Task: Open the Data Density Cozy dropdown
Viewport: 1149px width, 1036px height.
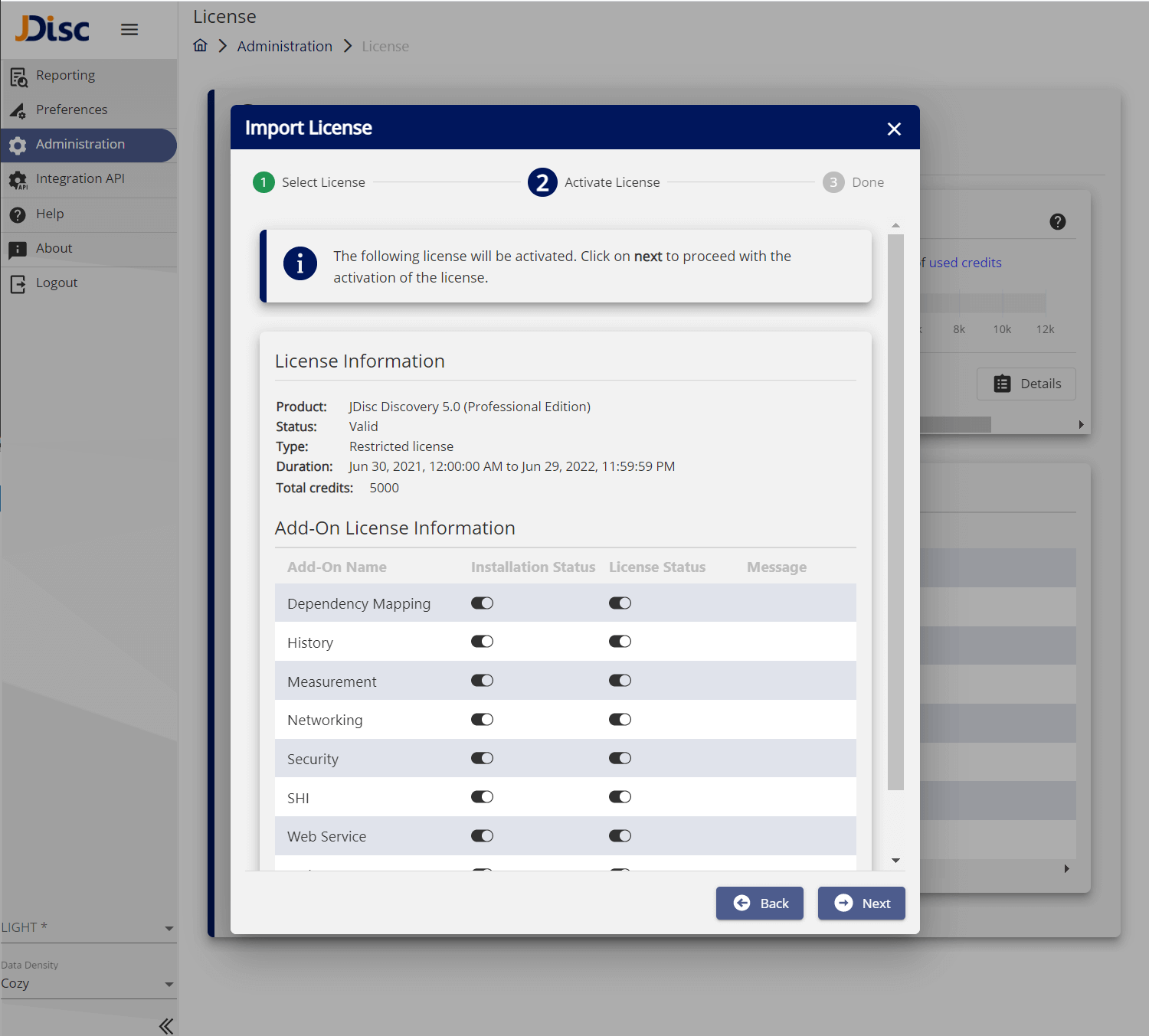Action: click(88, 984)
